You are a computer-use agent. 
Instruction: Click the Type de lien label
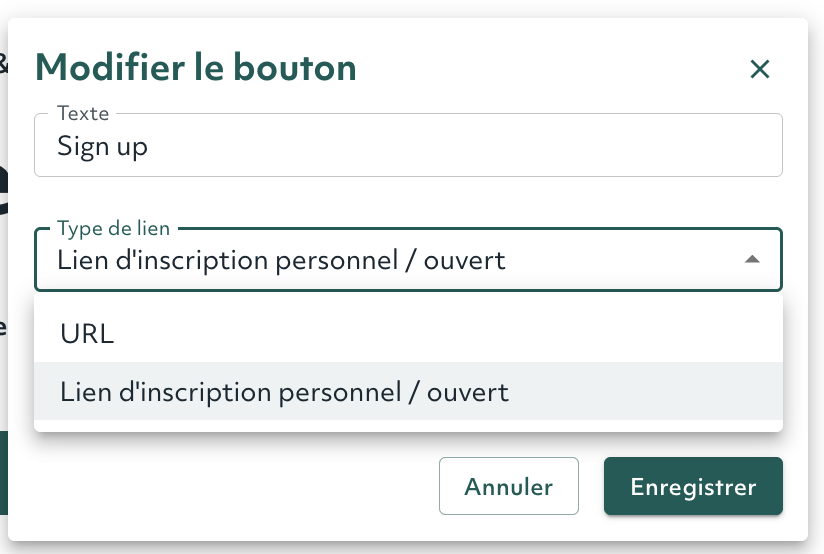[x=114, y=228]
